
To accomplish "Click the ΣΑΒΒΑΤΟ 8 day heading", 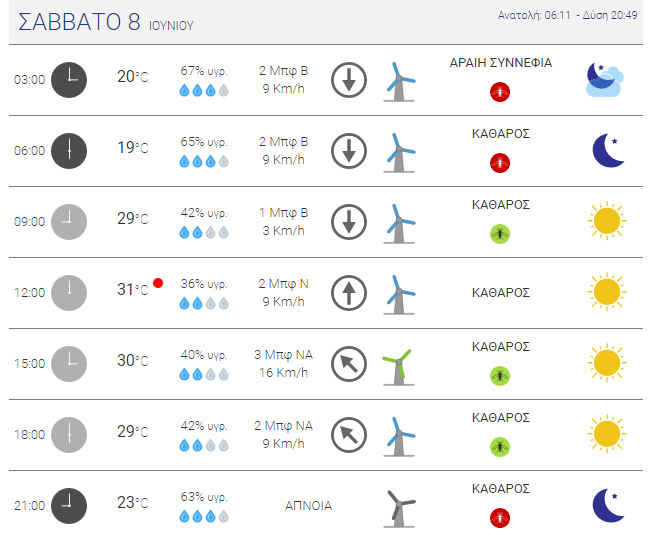I will click(79, 22).
